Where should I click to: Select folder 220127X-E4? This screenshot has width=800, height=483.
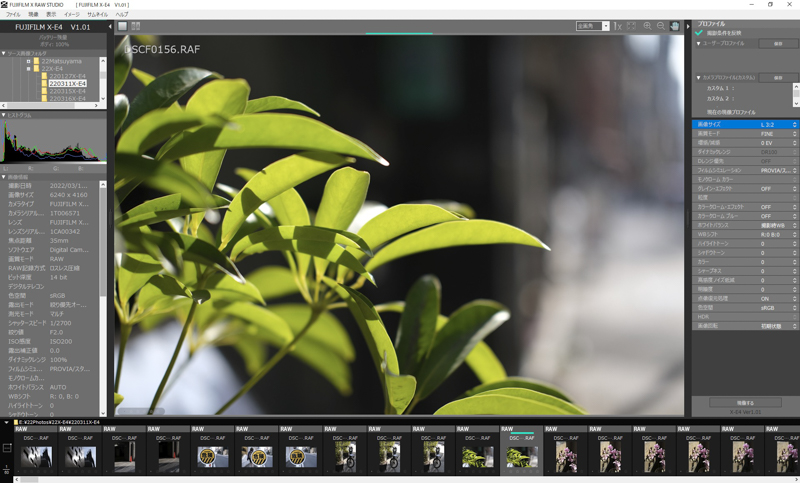coord(67,76)
